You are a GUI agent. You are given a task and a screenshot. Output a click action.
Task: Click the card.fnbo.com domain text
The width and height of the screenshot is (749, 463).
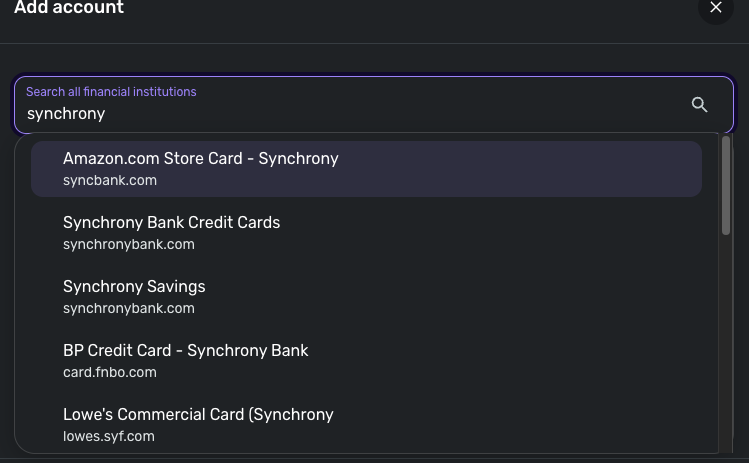coord(110,373)
